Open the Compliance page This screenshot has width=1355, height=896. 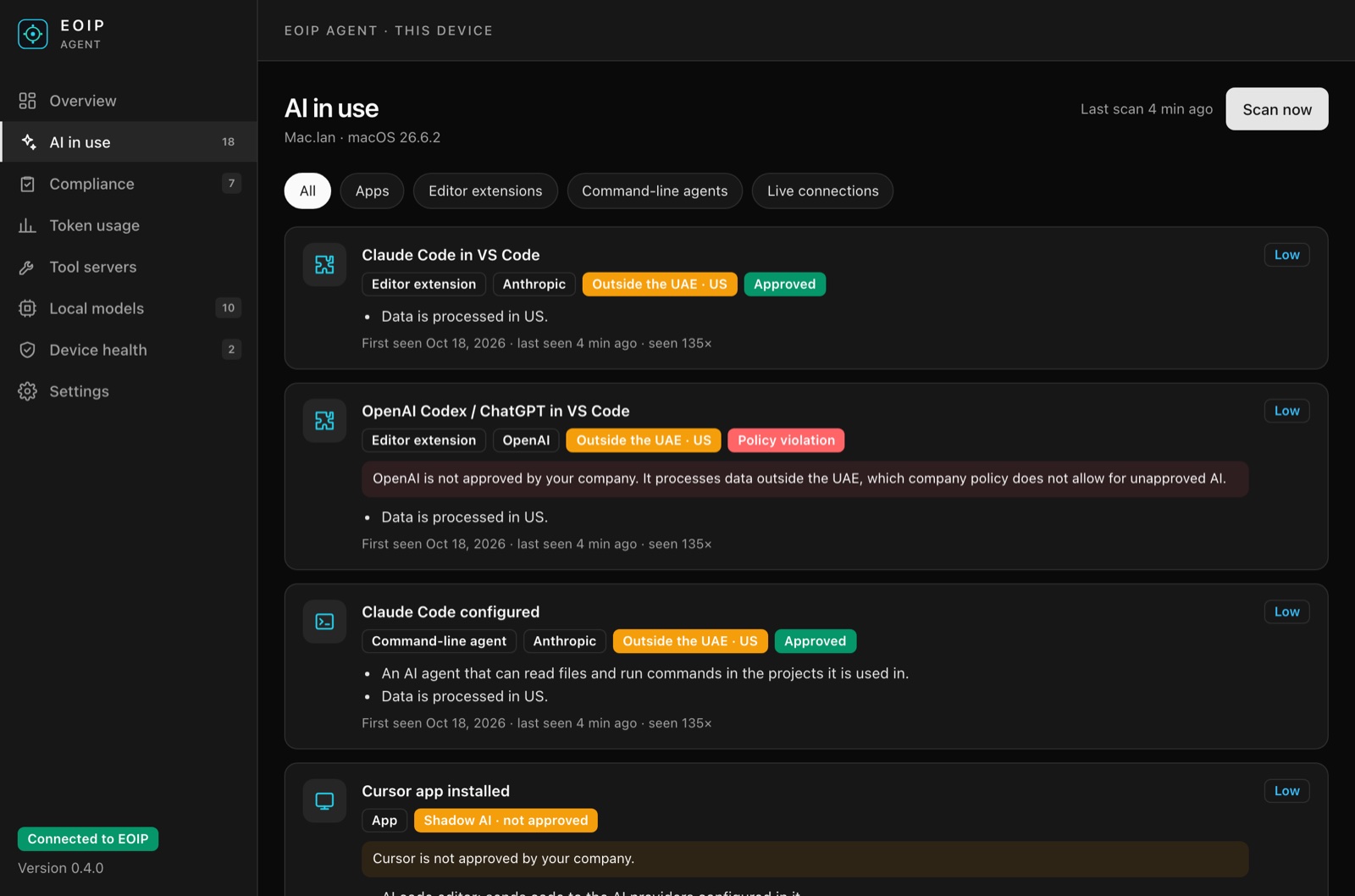(129, 184)
